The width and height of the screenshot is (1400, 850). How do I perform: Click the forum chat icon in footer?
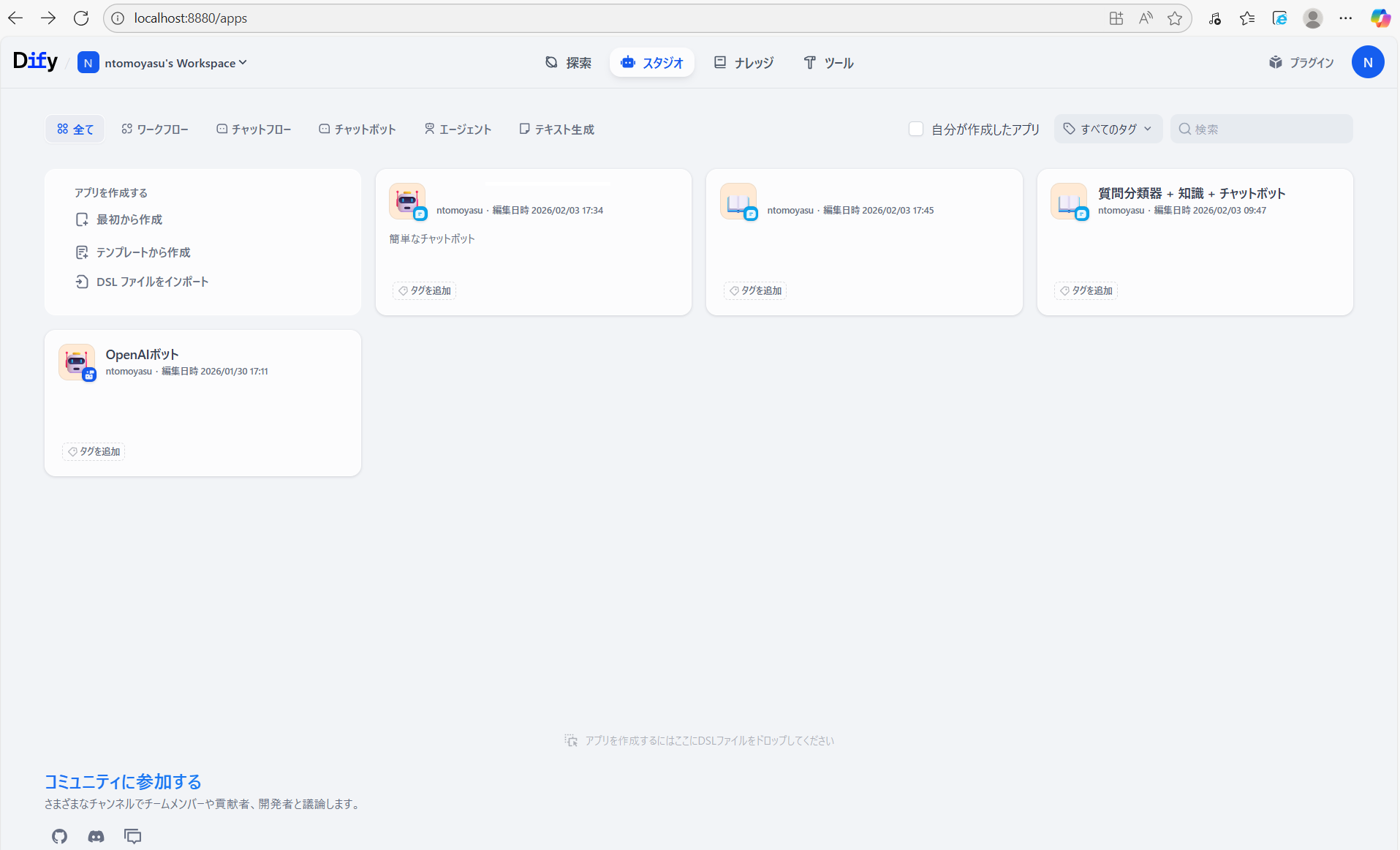coord(132,836)
